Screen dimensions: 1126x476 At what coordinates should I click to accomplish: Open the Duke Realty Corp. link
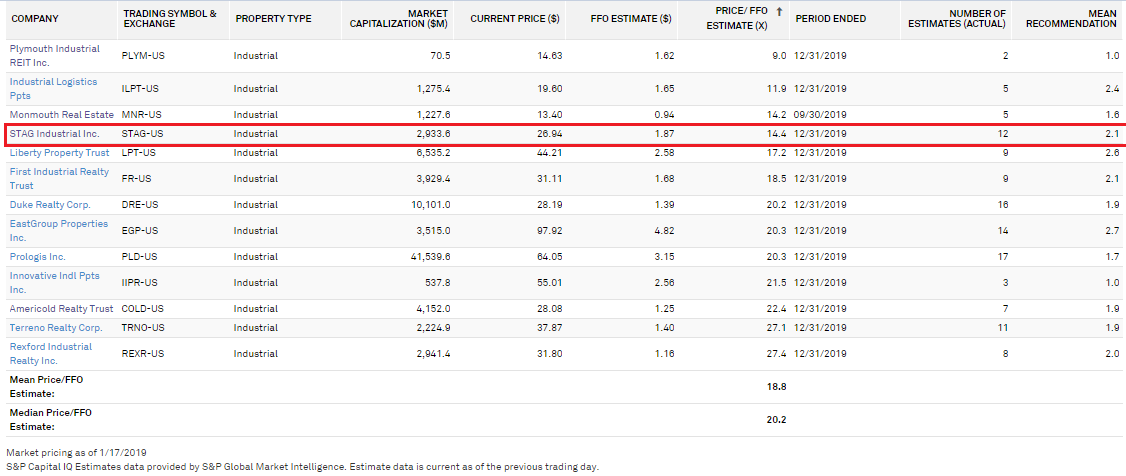[50, 205]
